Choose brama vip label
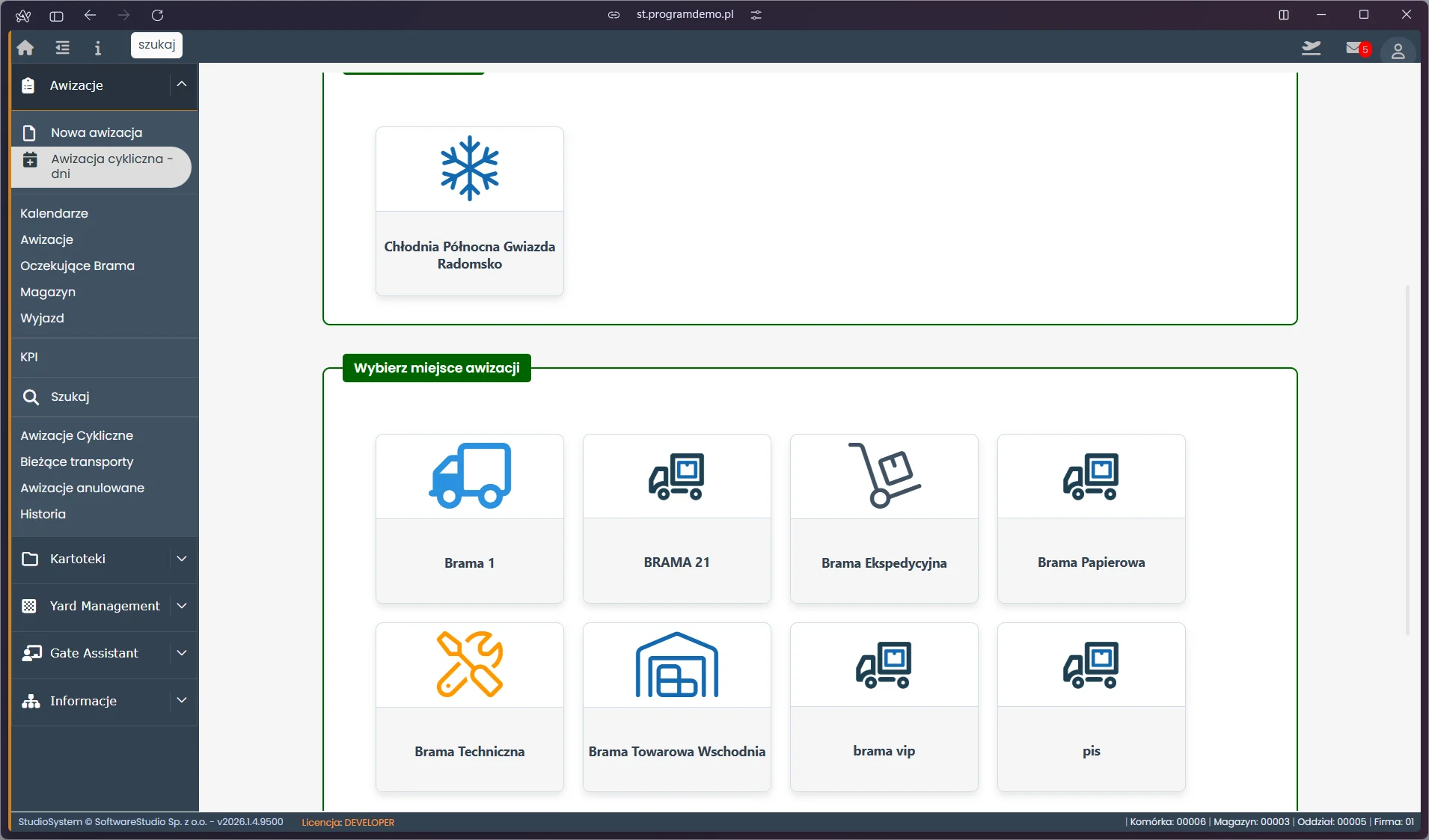The width and height of the screenshot is (1429, 840). (884, 751)
